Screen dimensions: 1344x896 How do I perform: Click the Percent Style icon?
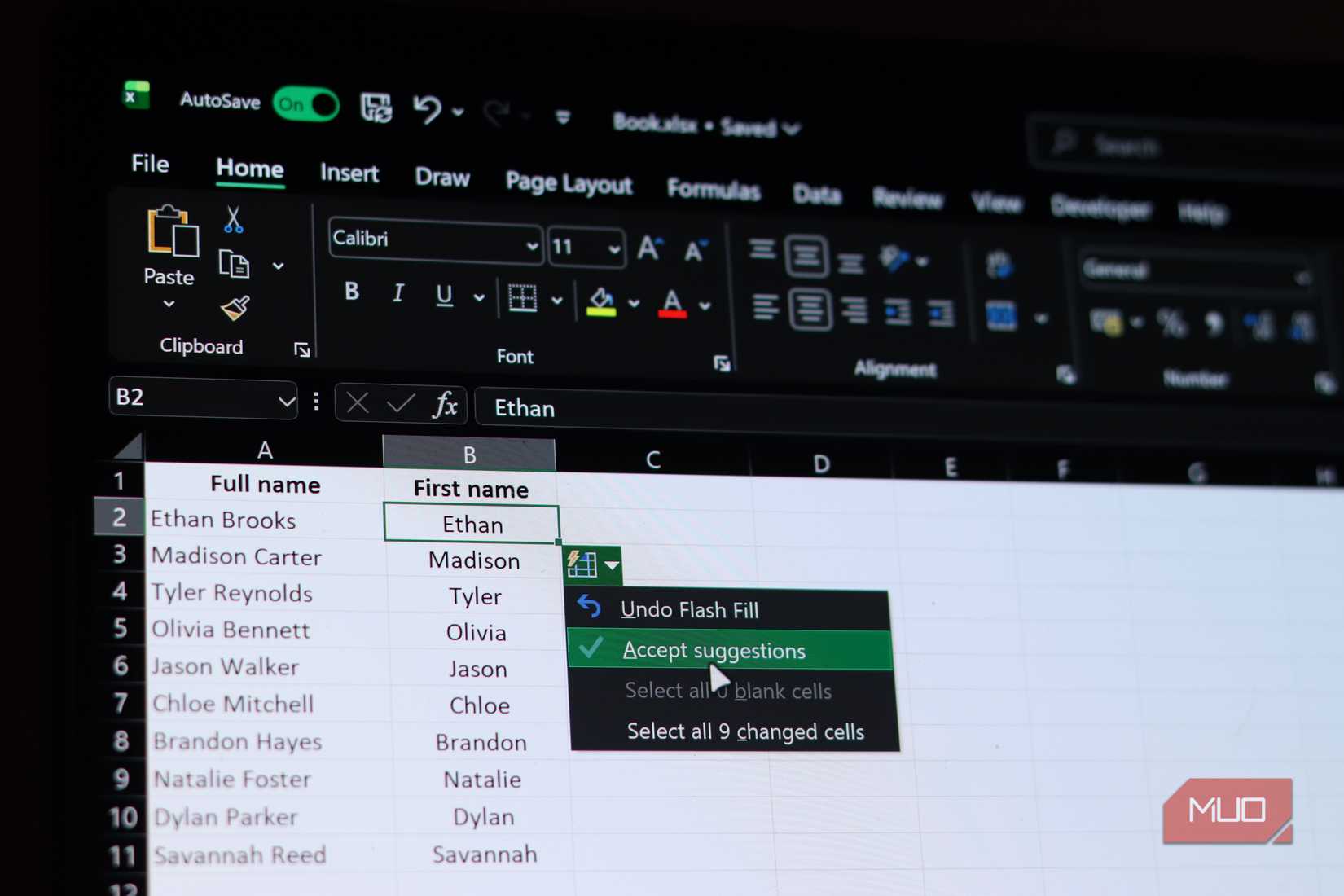coord(1173,323)
